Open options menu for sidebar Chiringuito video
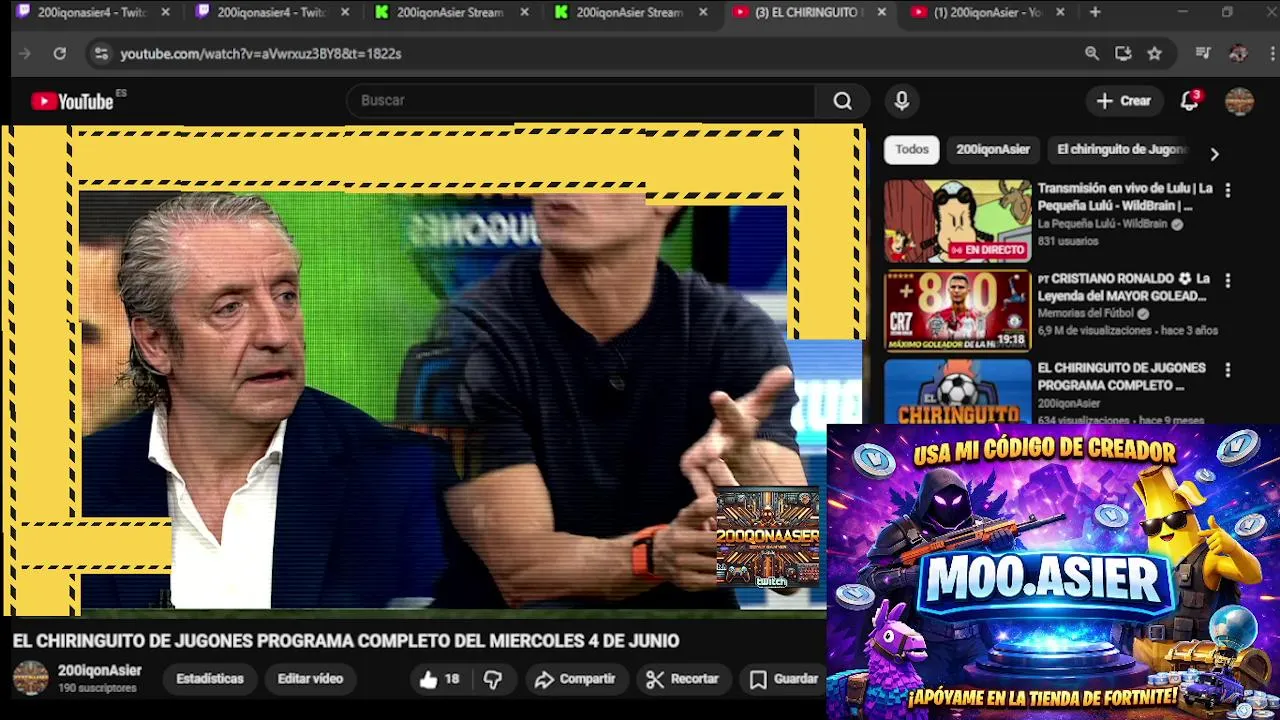1280x720 pixels. [x=1228, y=370]
